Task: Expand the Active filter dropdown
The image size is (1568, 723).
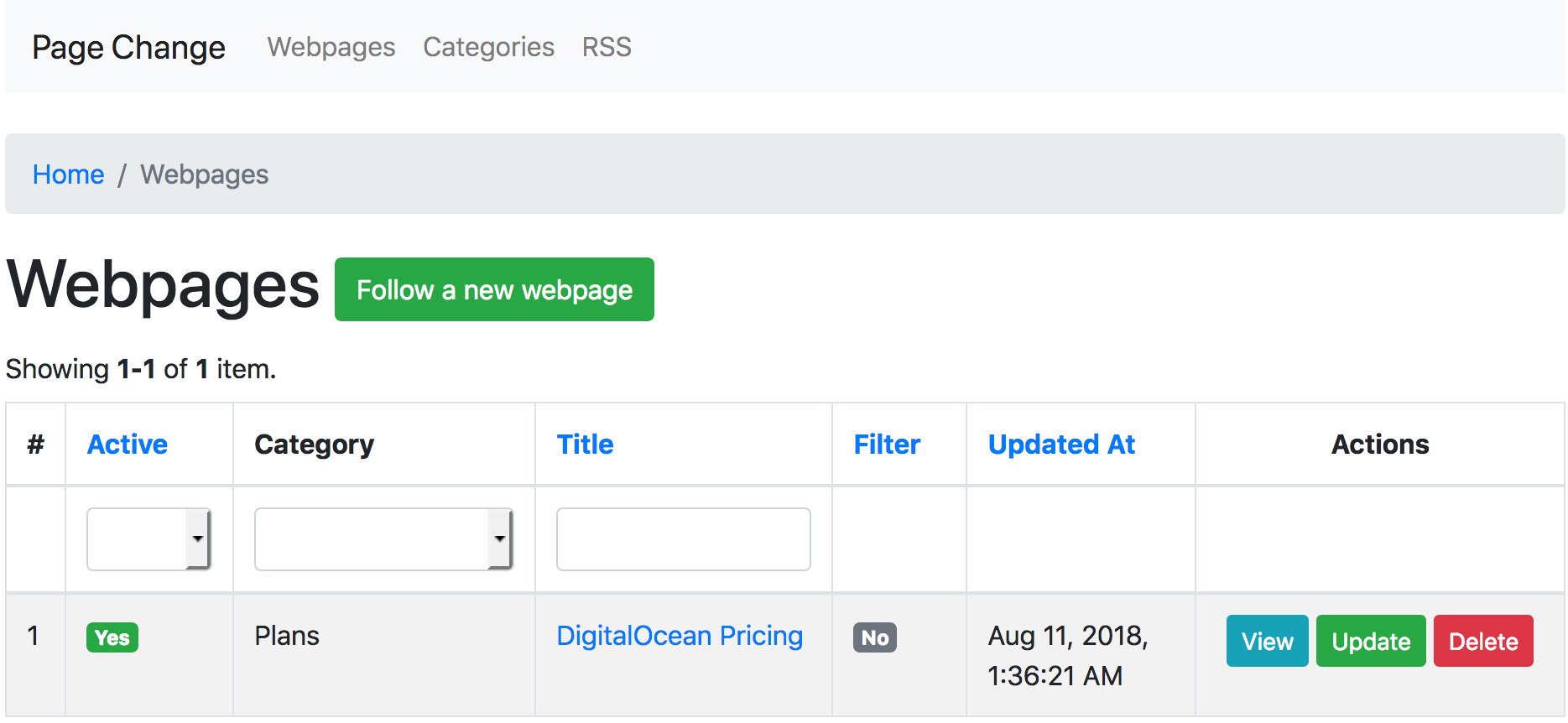Action: coord(148,539)
